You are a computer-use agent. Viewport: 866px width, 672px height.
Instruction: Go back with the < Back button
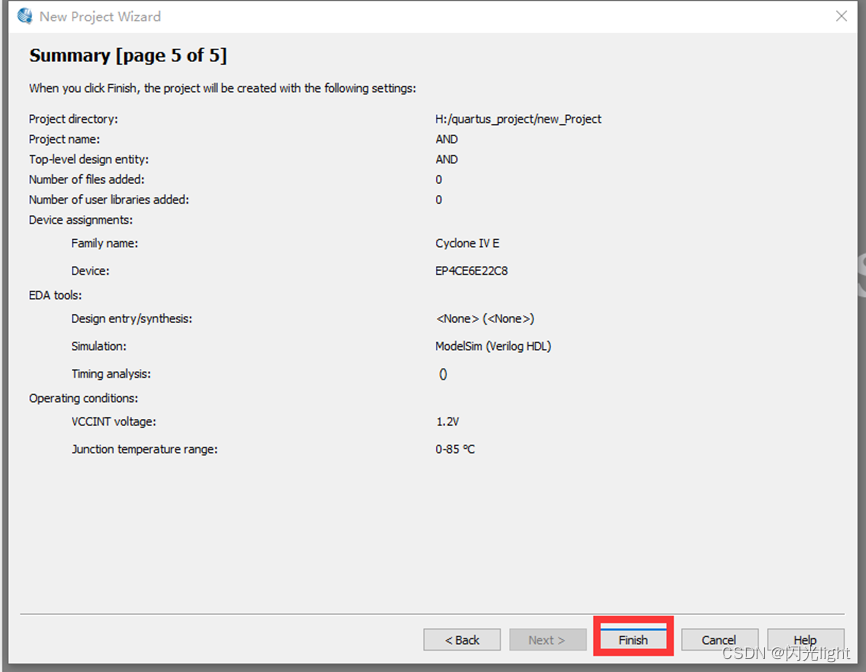462,639
